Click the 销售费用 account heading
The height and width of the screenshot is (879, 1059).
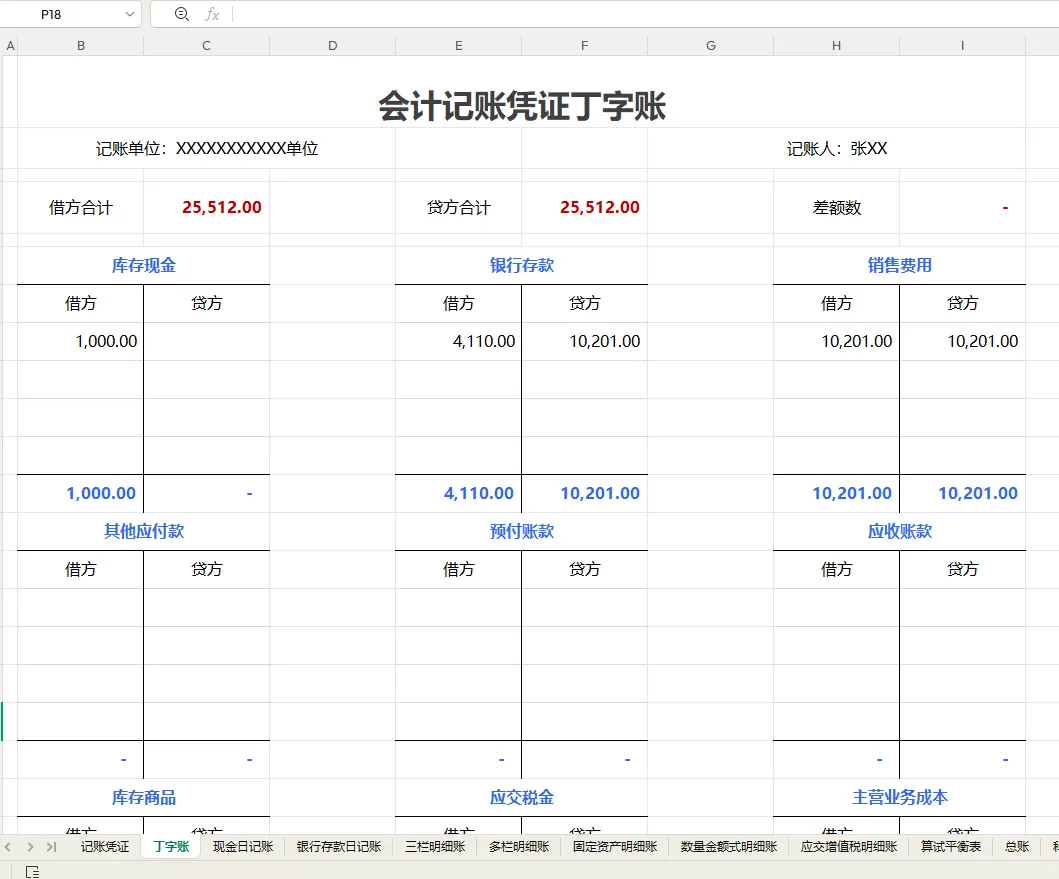(900, 265)
